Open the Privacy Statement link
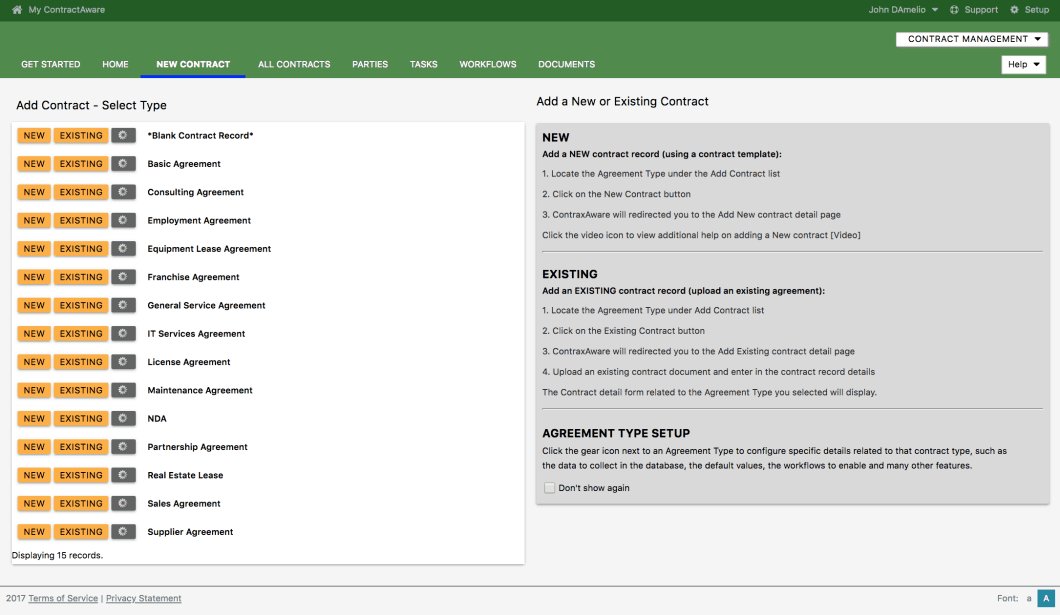This screenshot has width=1060, height=615. click(143, 598)
